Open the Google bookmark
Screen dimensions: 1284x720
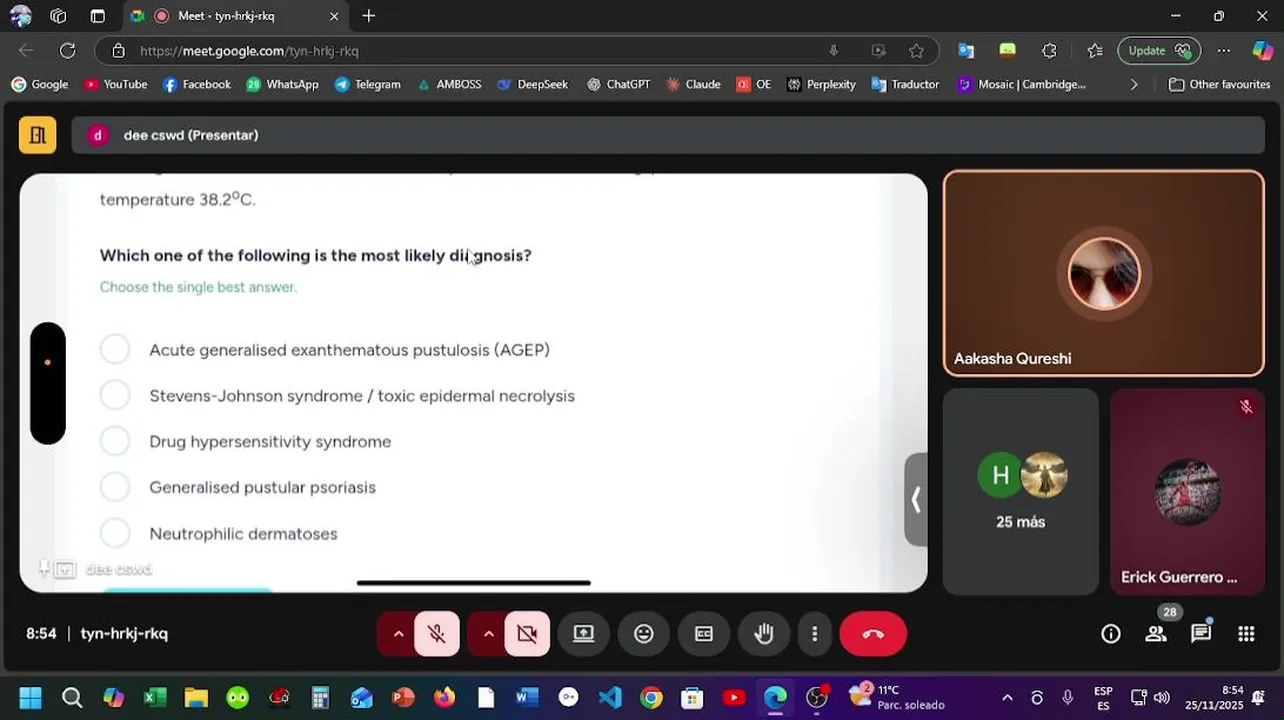pos(40,84)
